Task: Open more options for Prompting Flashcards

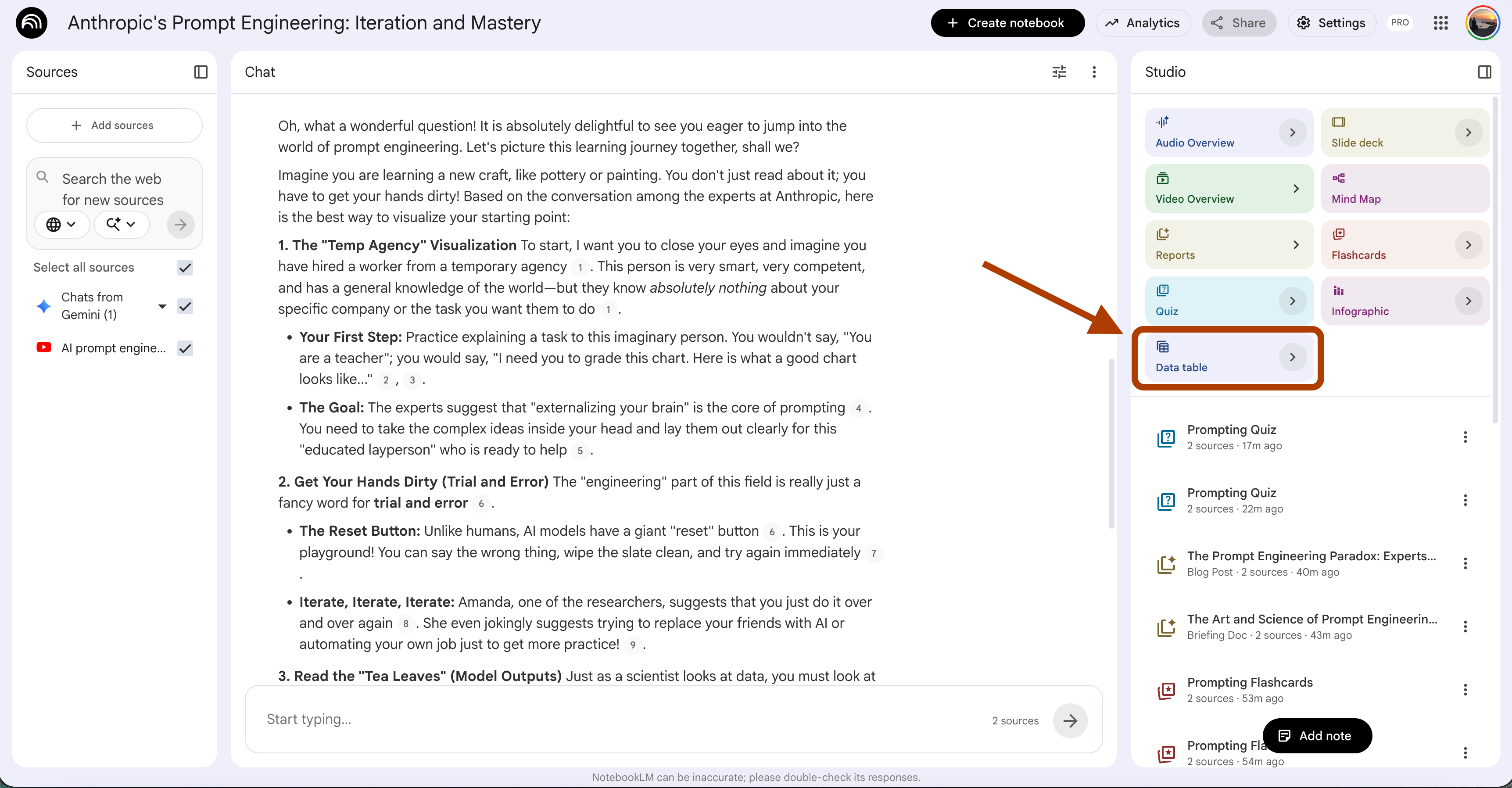Action: pos(1465,689)
